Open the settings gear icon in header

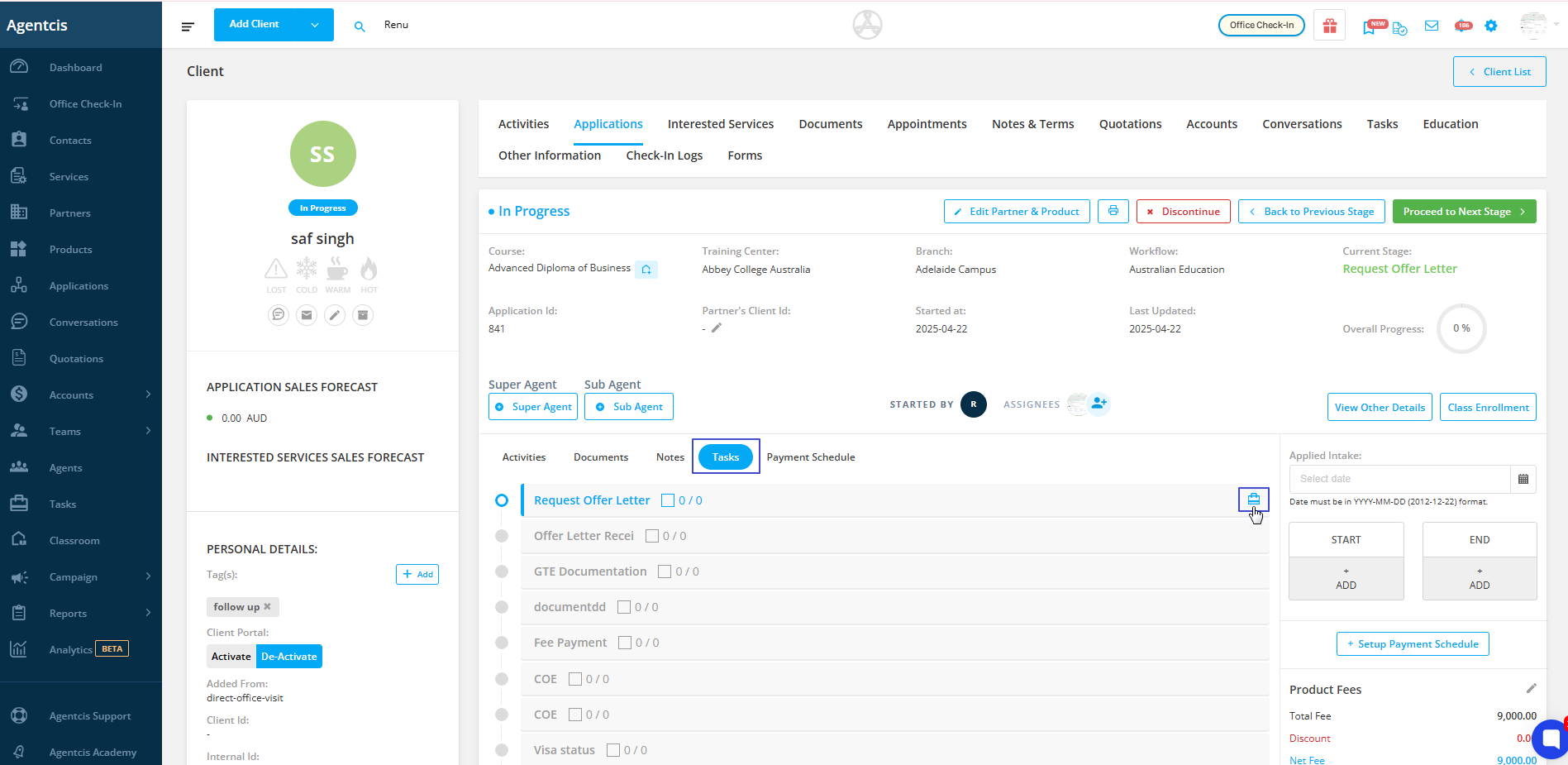[1491, 26]
